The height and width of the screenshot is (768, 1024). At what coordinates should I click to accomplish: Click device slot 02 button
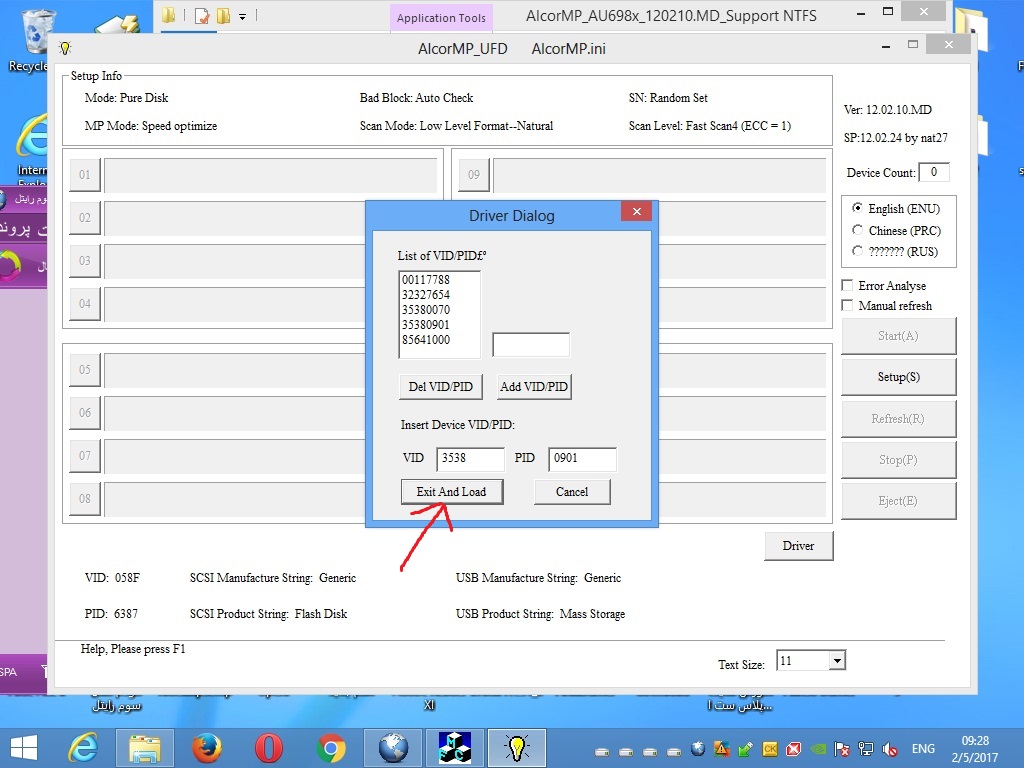[85, 217]
